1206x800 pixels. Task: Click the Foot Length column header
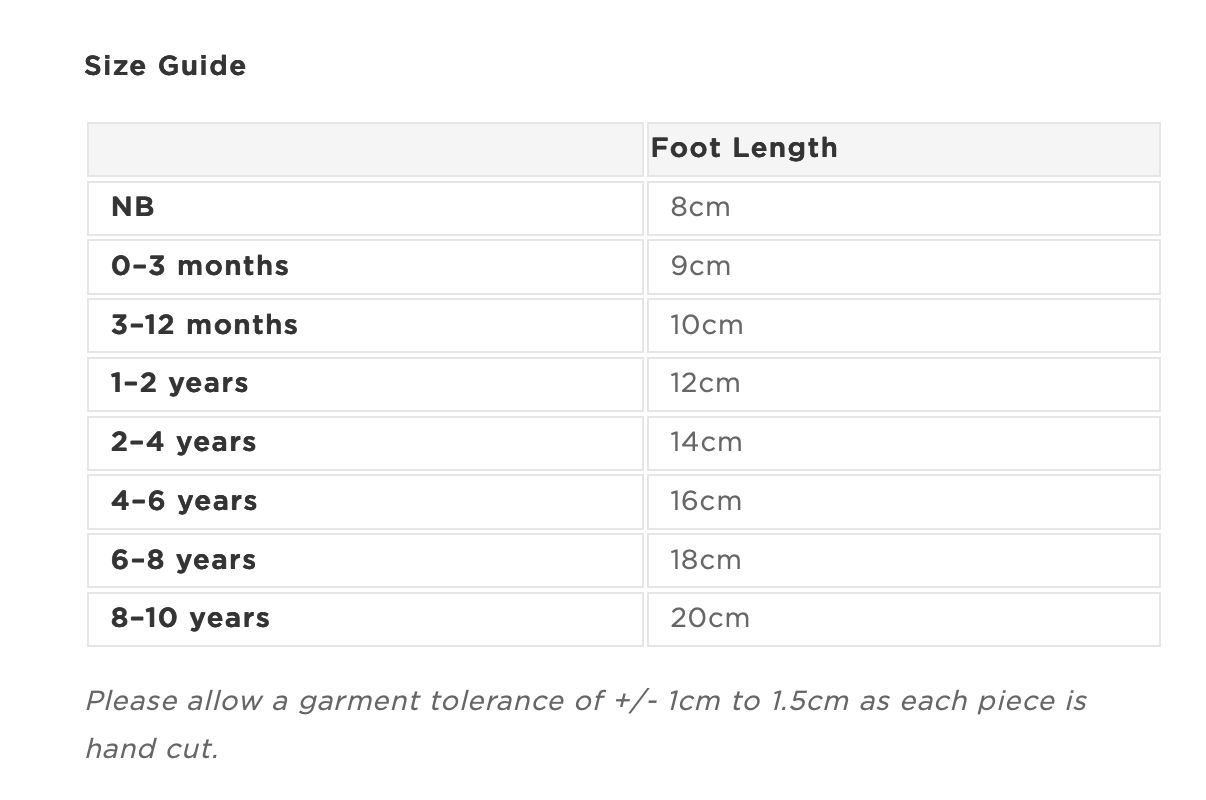(744, 148)
